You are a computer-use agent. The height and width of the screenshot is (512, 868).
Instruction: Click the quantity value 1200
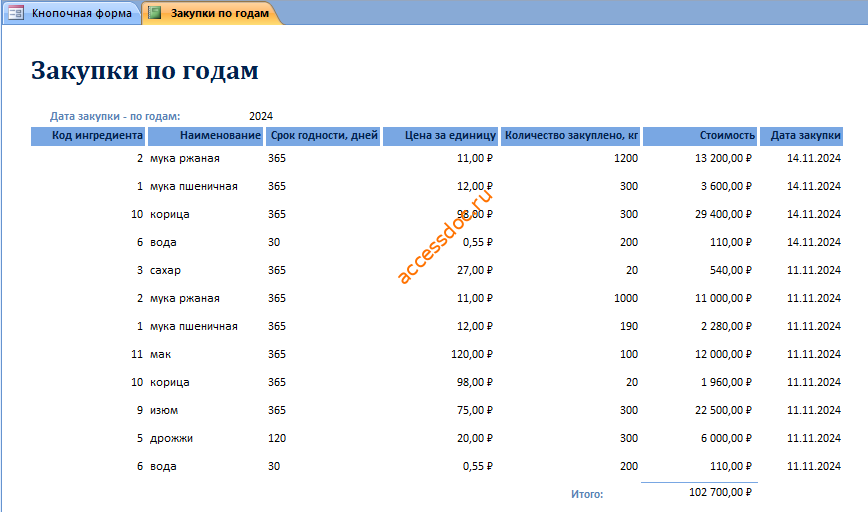(x=626, y=158)
